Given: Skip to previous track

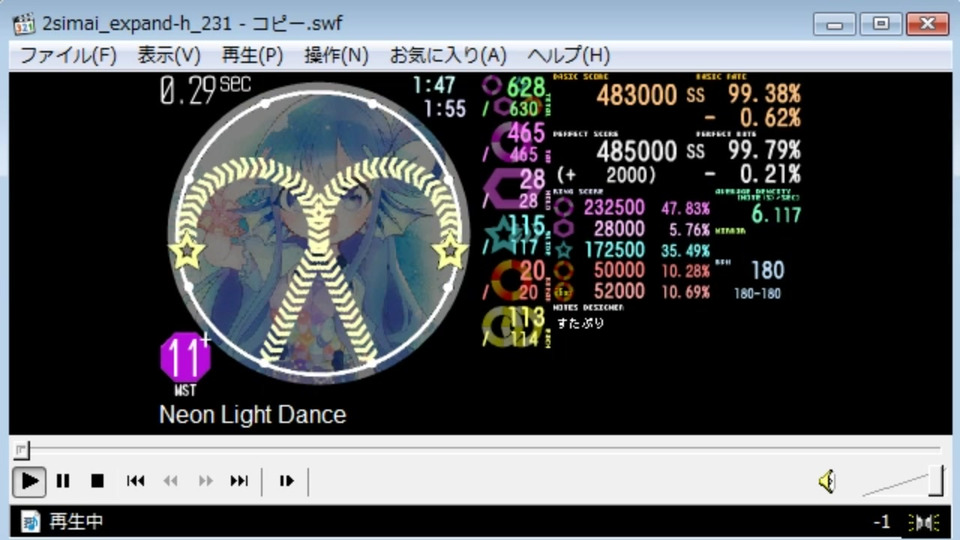Looking at the screenshot, I should click(135, 481).
